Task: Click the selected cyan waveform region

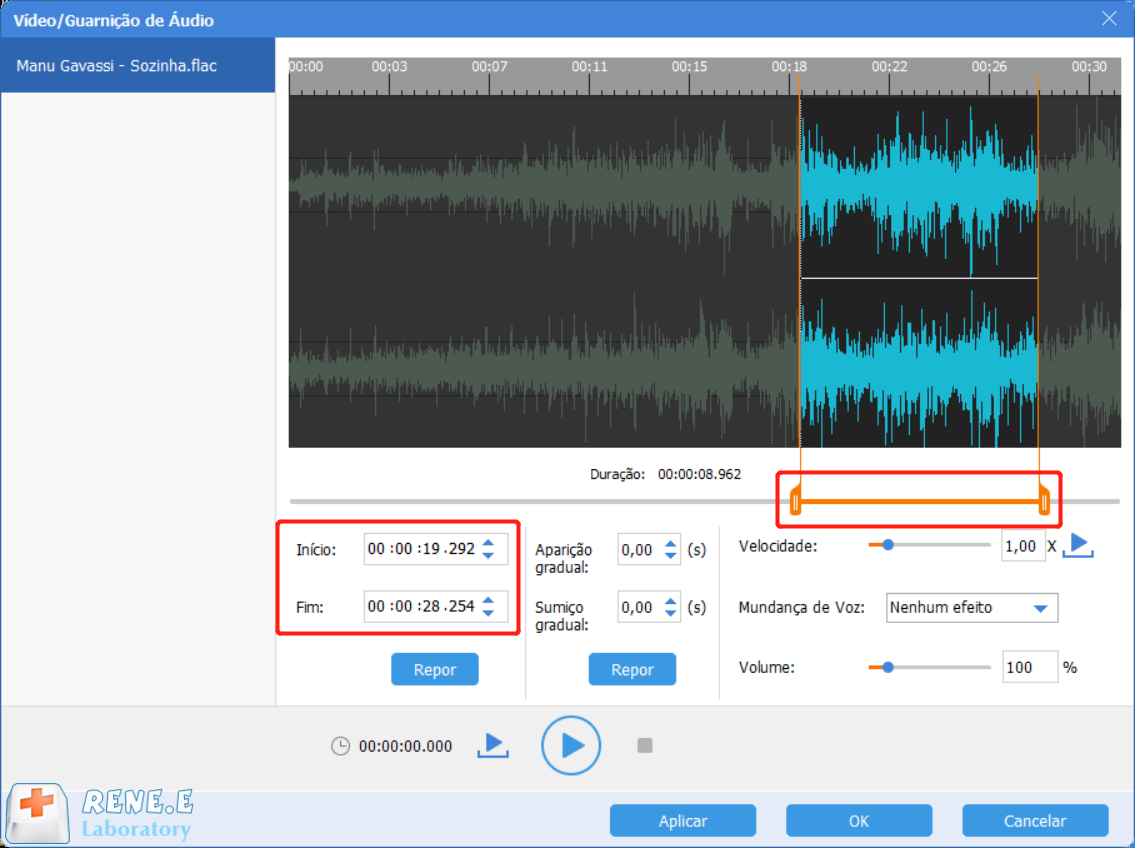Action: pyautogui.click(x=919, y=271)
